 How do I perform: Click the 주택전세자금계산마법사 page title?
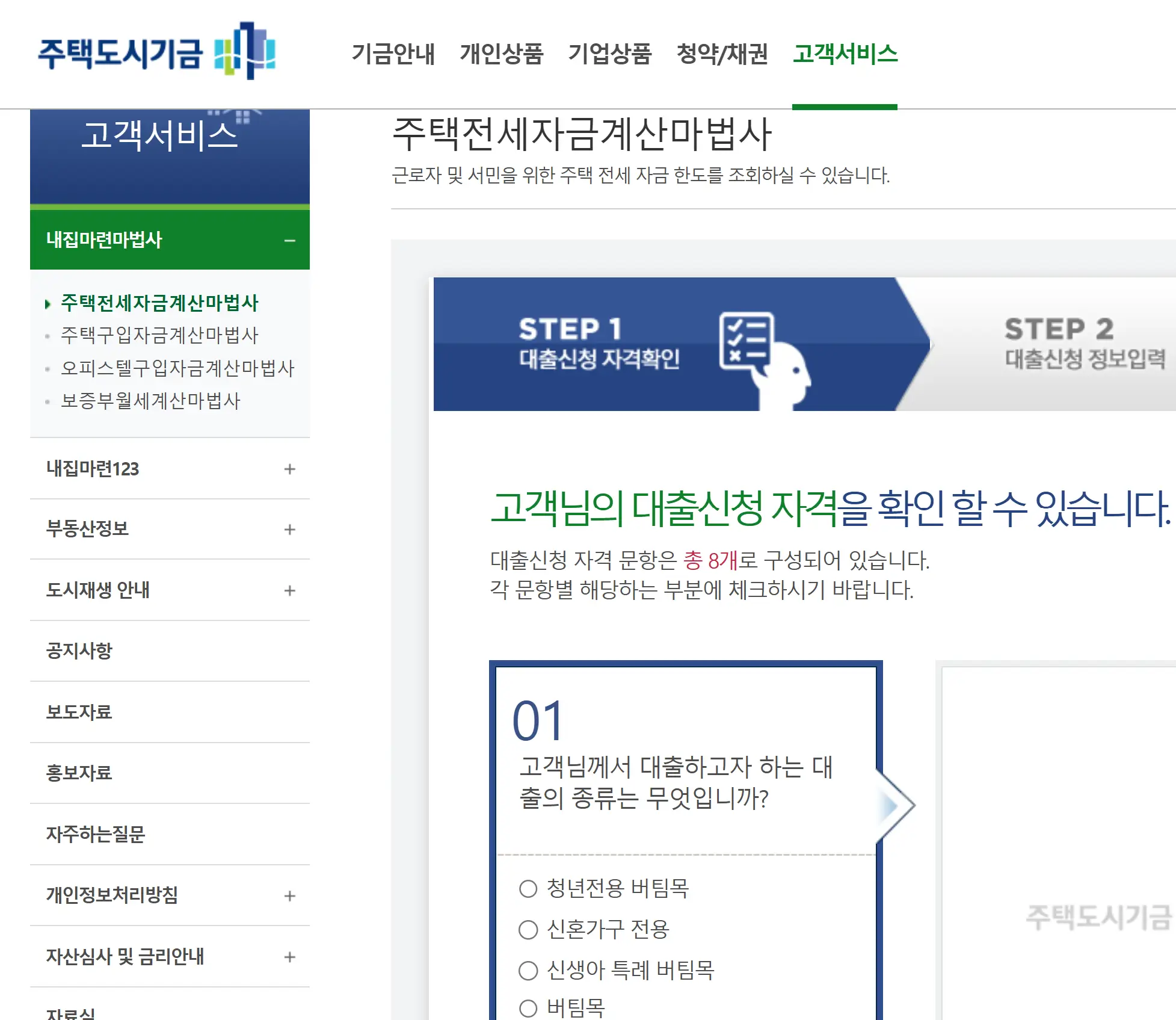582,134
